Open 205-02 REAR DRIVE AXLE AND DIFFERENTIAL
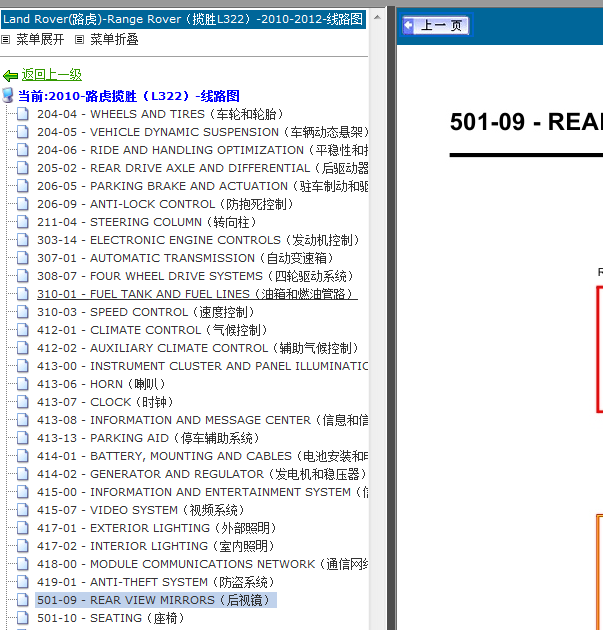 (x=202, y=168)
